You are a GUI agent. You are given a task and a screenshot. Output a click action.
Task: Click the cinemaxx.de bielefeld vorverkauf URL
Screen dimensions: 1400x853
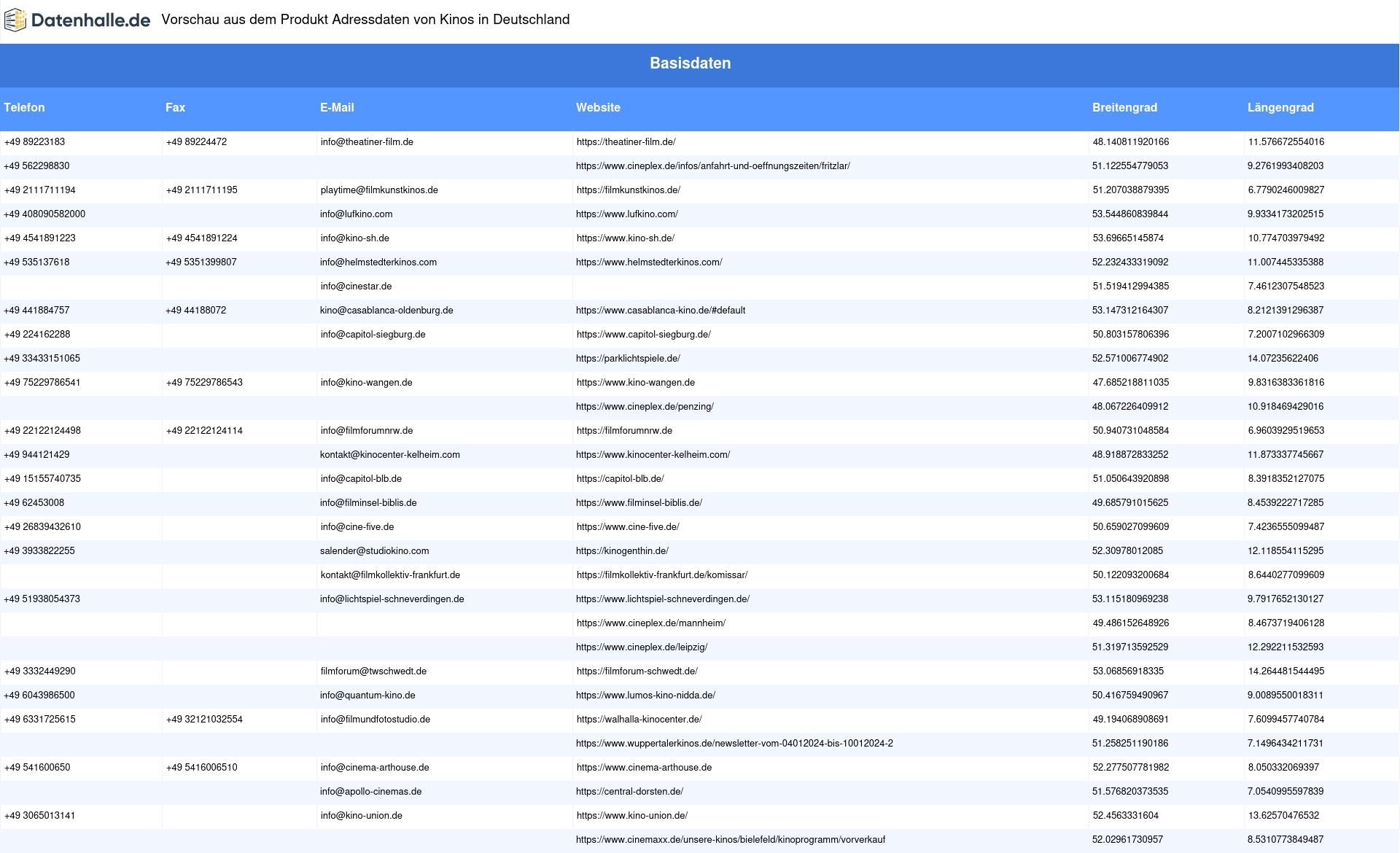[x=731, y=840]
